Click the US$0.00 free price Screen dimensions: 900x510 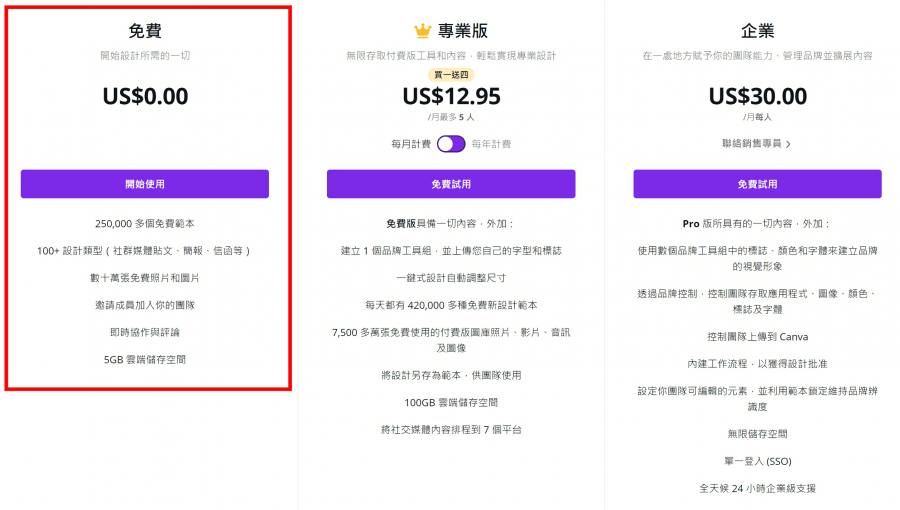pos(145,96)
